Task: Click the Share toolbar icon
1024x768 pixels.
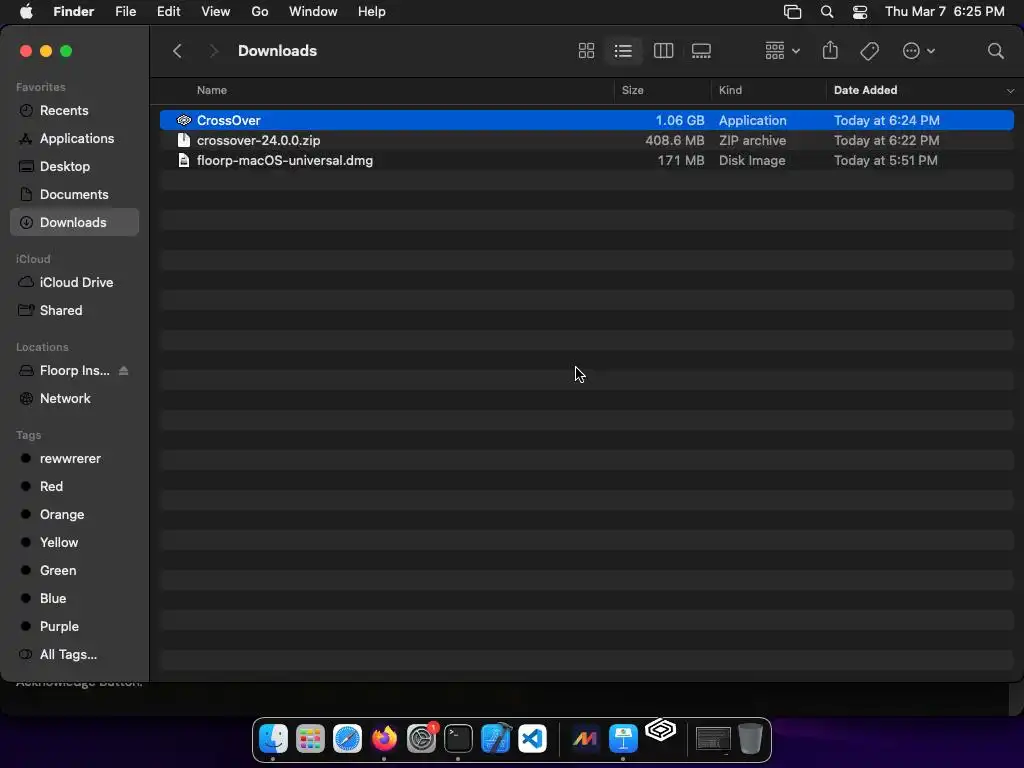Action: (830, 50)
